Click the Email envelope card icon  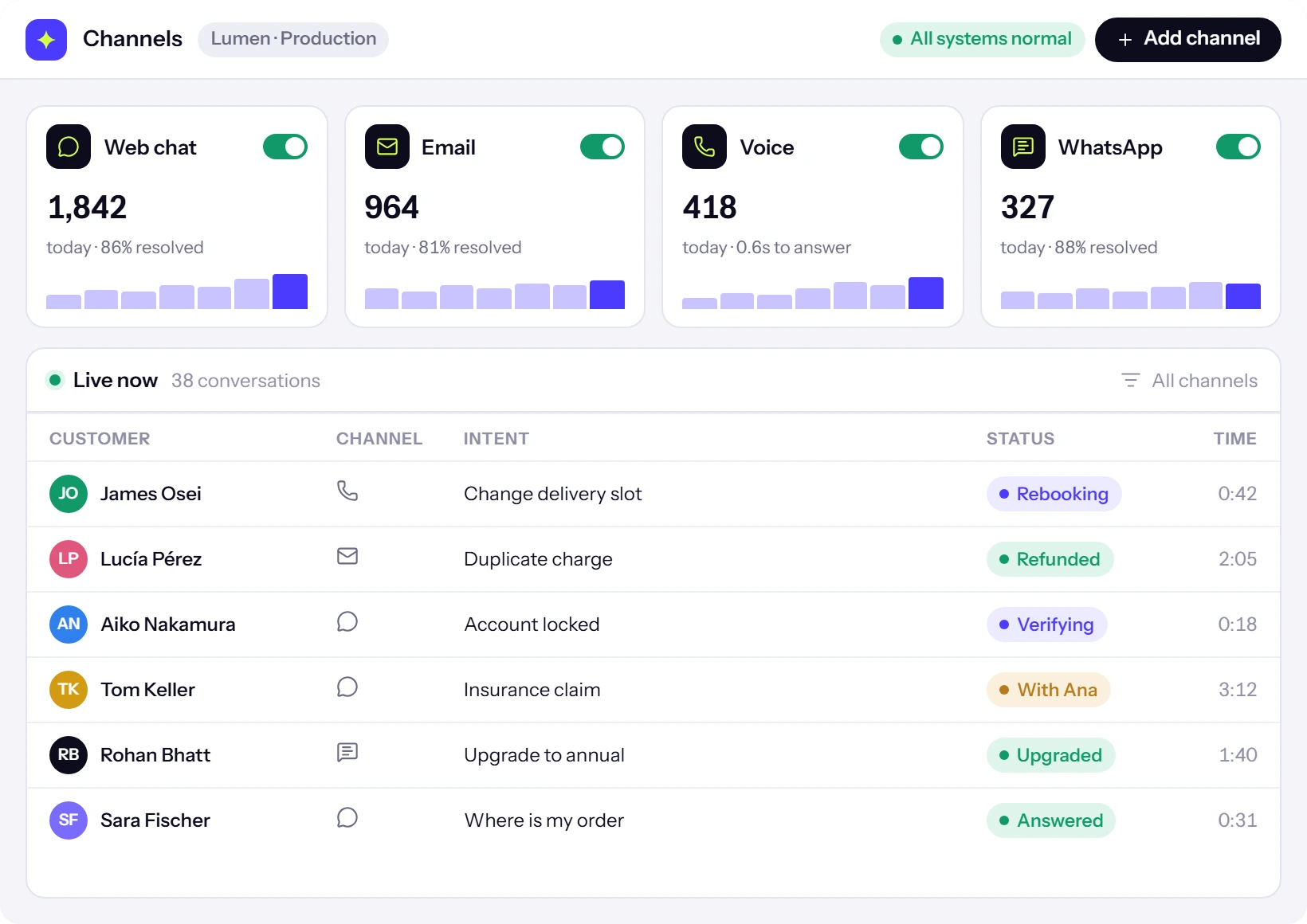point(387,147)
